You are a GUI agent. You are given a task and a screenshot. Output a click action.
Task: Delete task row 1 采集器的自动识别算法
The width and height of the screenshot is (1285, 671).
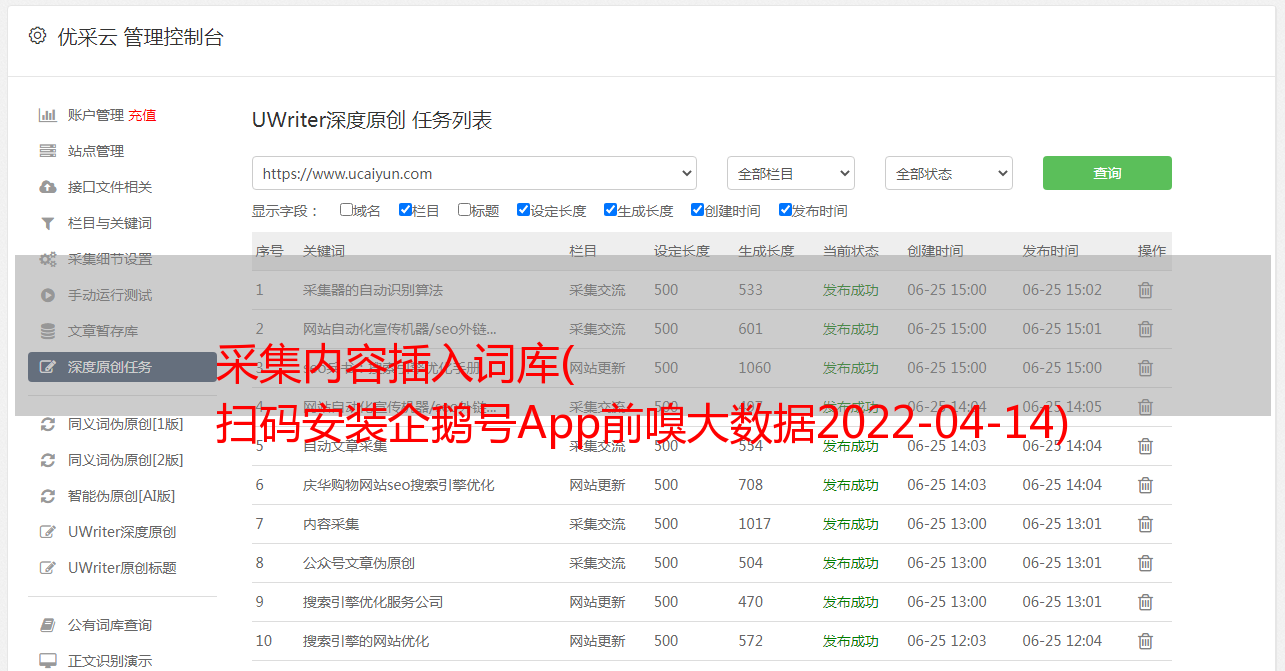tap(1145, 290)
